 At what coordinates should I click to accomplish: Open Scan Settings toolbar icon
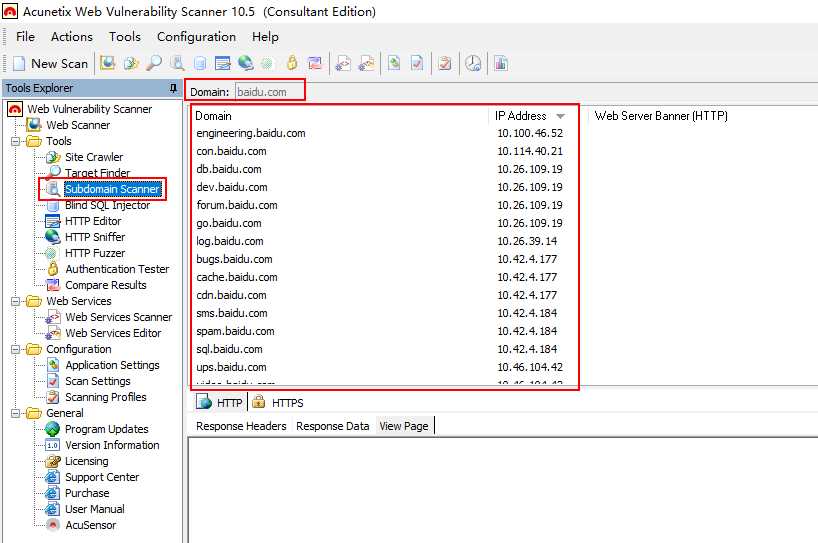417,63
